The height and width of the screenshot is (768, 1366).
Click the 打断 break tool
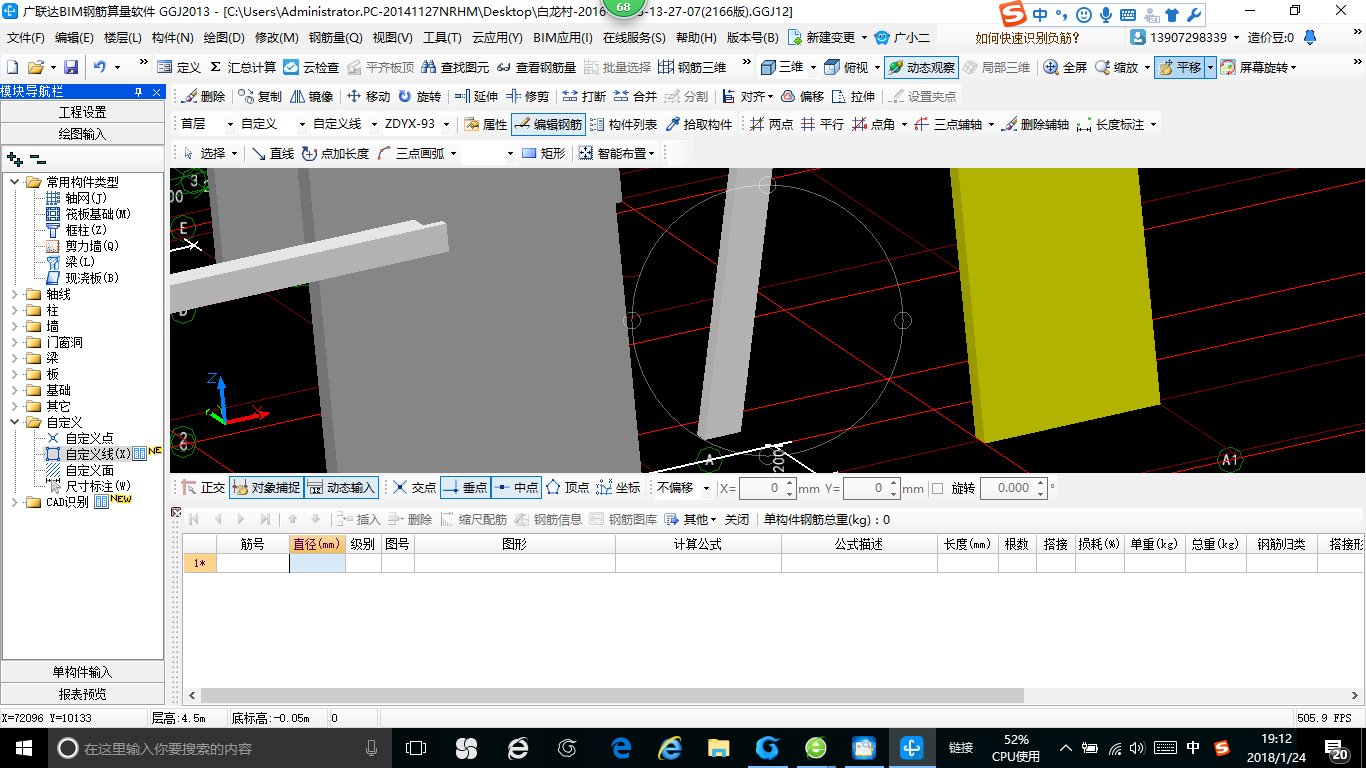point(584,96)
